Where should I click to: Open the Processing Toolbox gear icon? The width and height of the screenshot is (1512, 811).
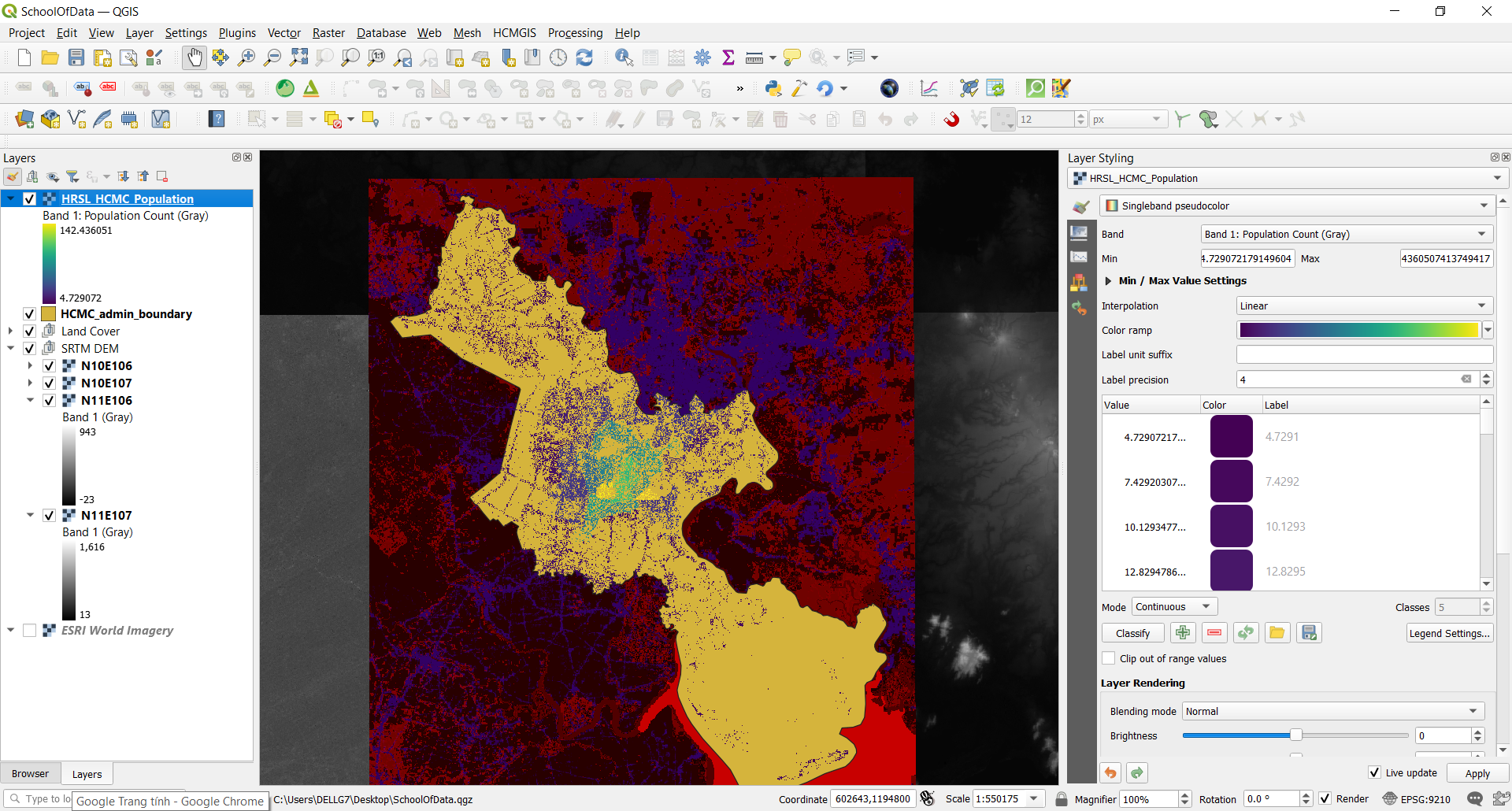pos(702,57)
